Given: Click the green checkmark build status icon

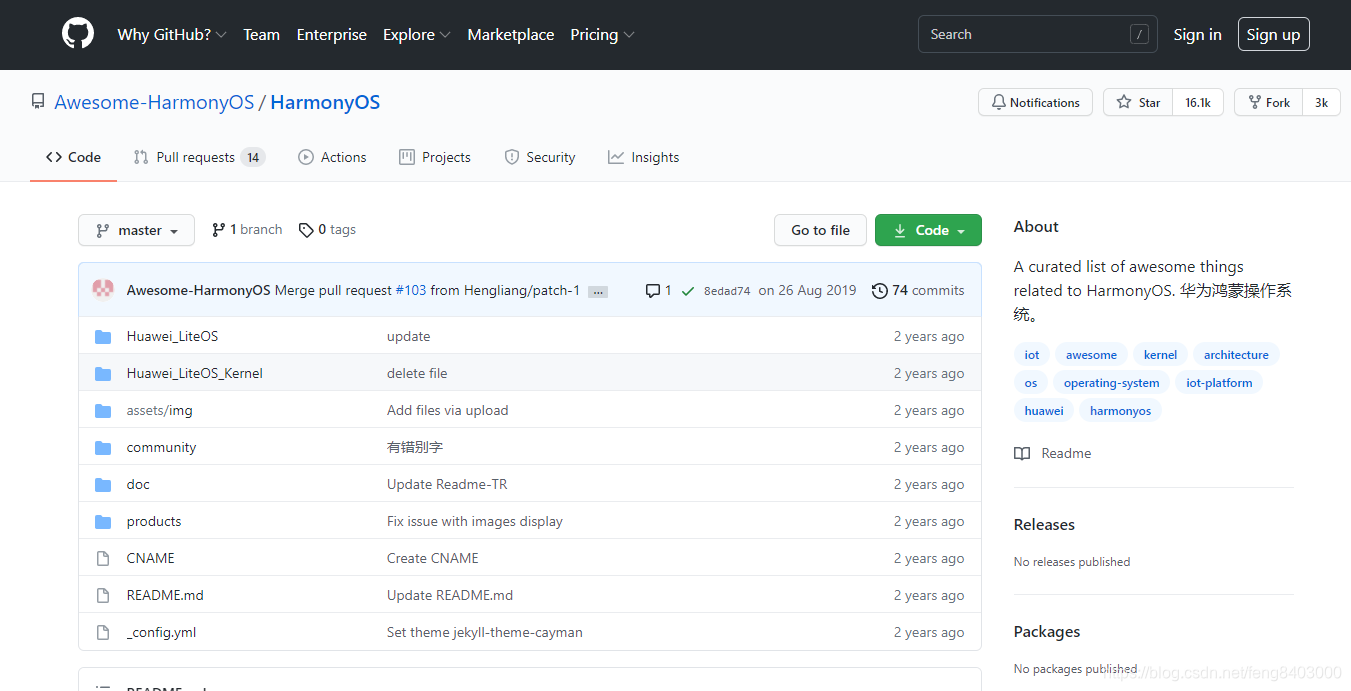Looking at the screenshot, I should pos(688,291).
